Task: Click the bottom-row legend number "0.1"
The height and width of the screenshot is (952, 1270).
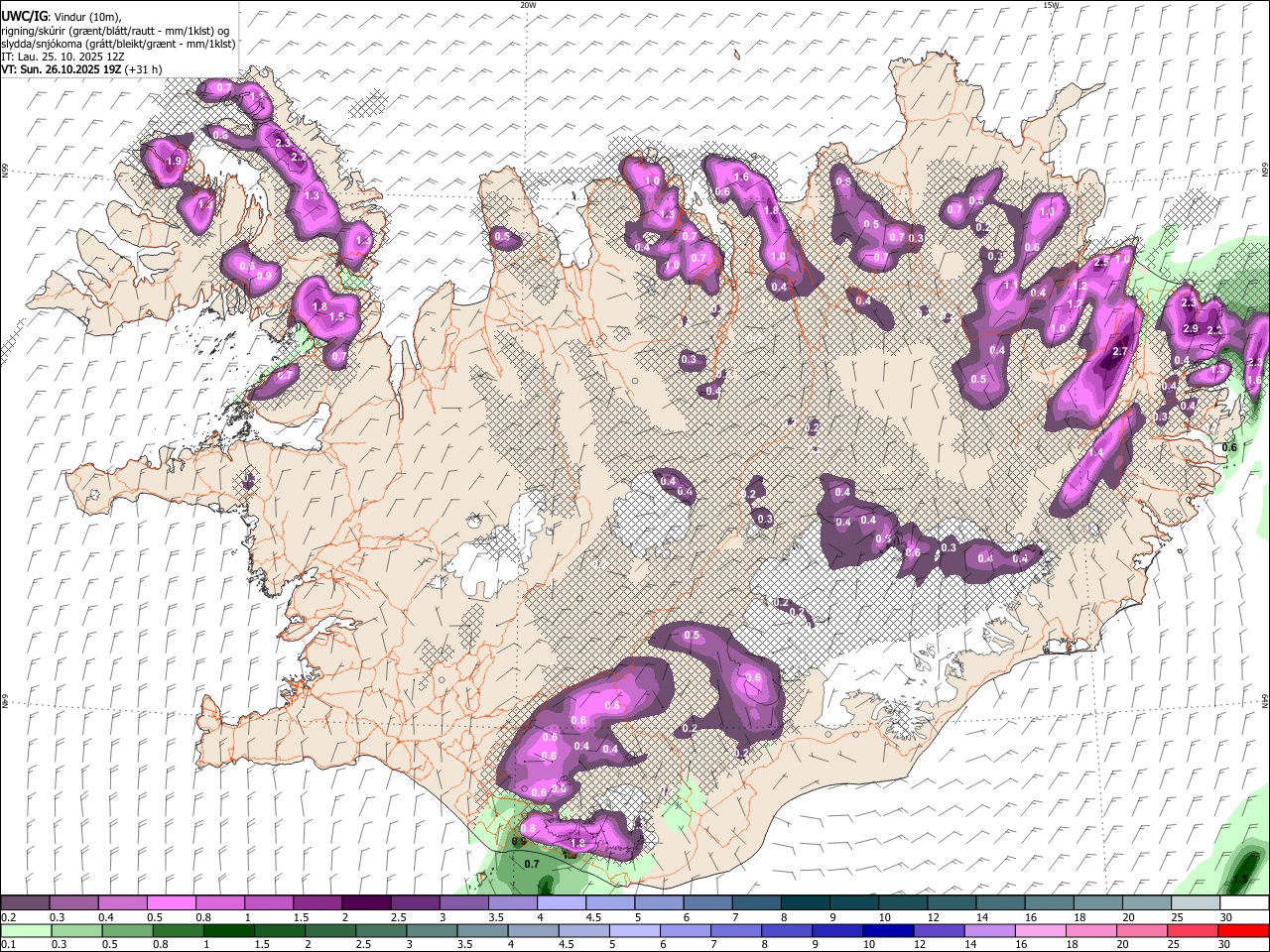Action: point(7,945)
